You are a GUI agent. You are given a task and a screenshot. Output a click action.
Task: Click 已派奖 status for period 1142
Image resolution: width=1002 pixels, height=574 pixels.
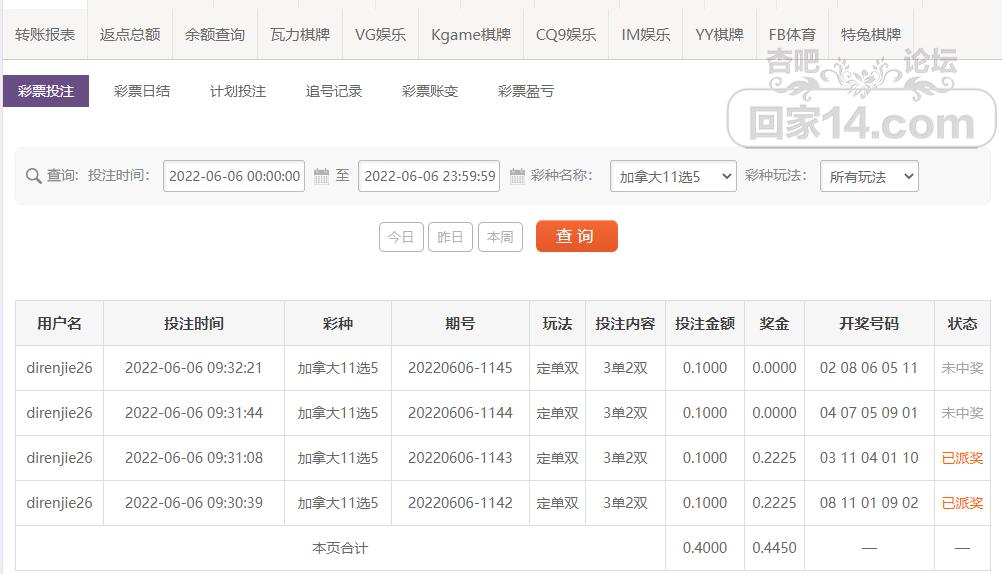(962, 503)
